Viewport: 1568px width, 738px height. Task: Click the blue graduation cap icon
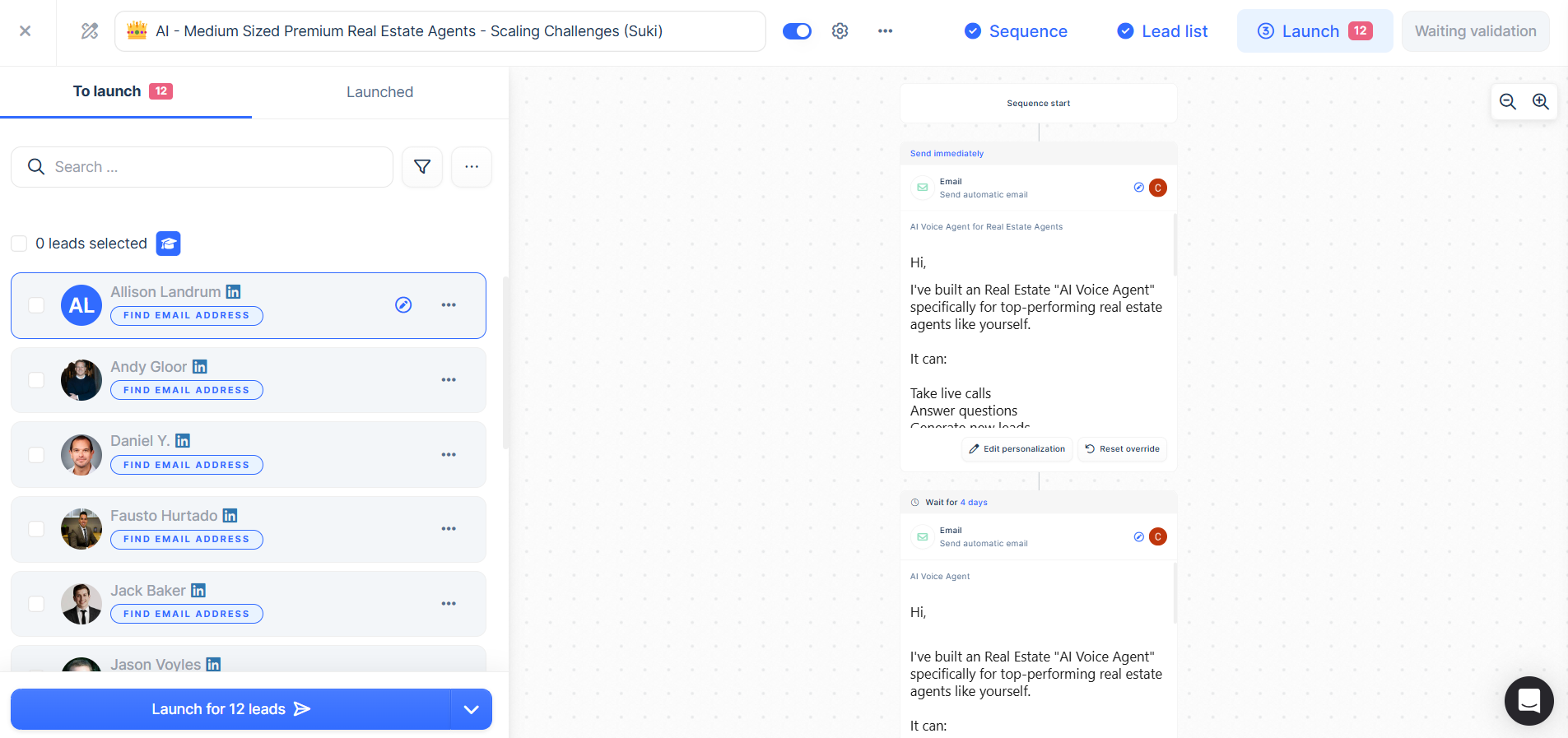pos(169,244)
